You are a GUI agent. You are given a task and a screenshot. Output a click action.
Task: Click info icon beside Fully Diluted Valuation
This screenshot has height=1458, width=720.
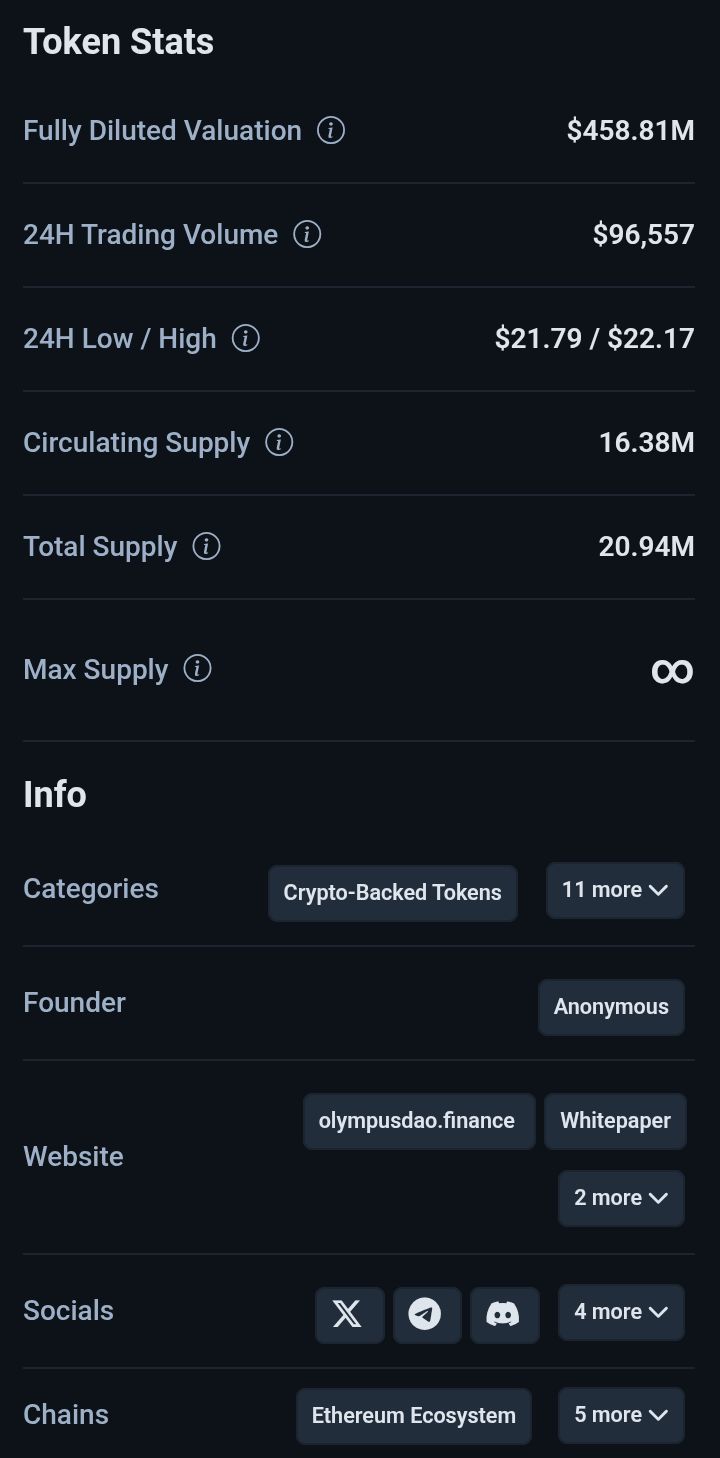click(331, 130)
